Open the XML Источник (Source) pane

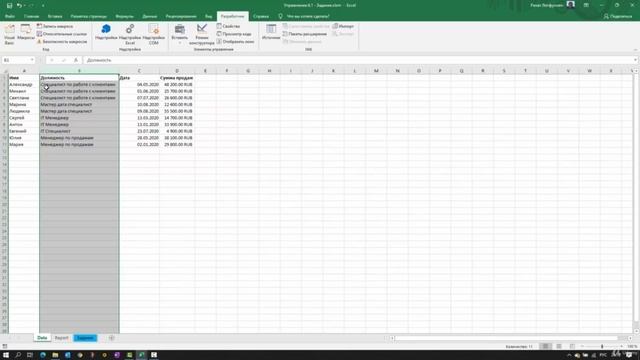(271, 32)
